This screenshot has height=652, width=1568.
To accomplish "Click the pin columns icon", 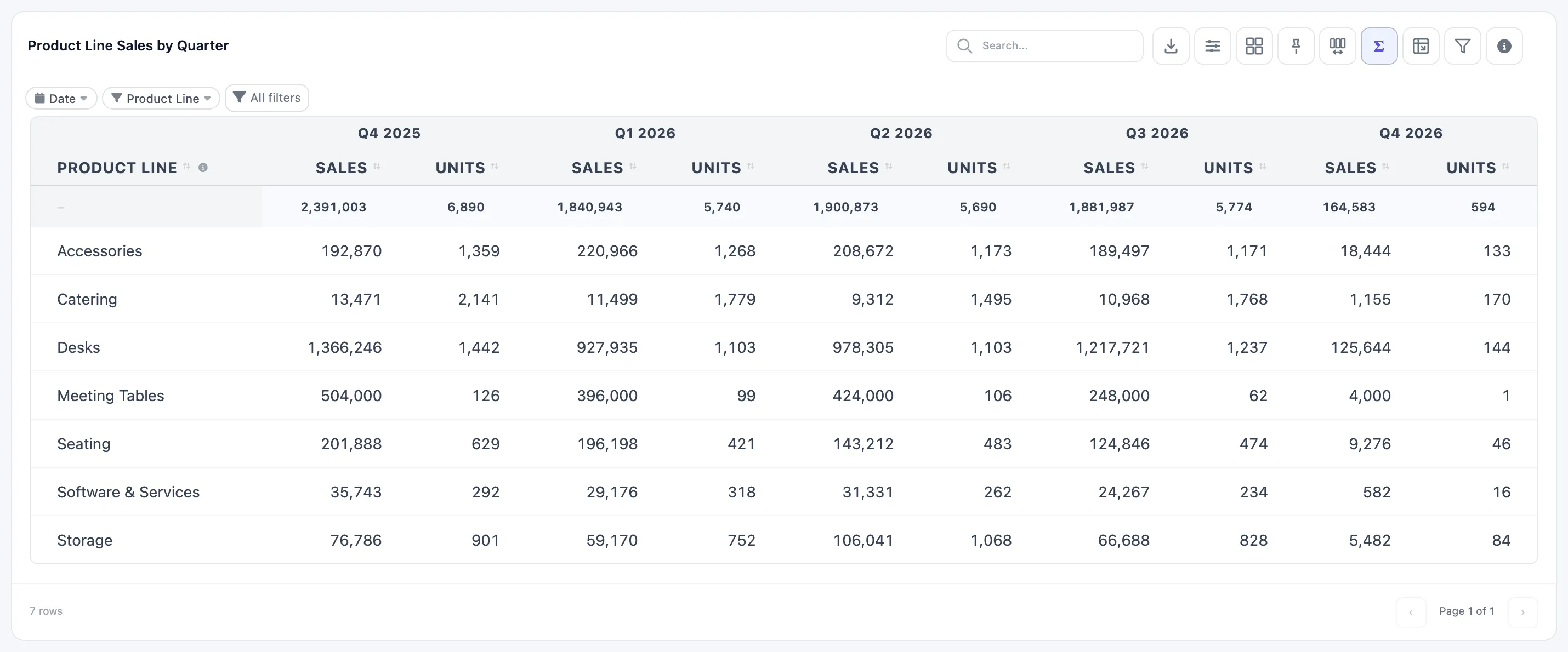I will pos(1296,45).
